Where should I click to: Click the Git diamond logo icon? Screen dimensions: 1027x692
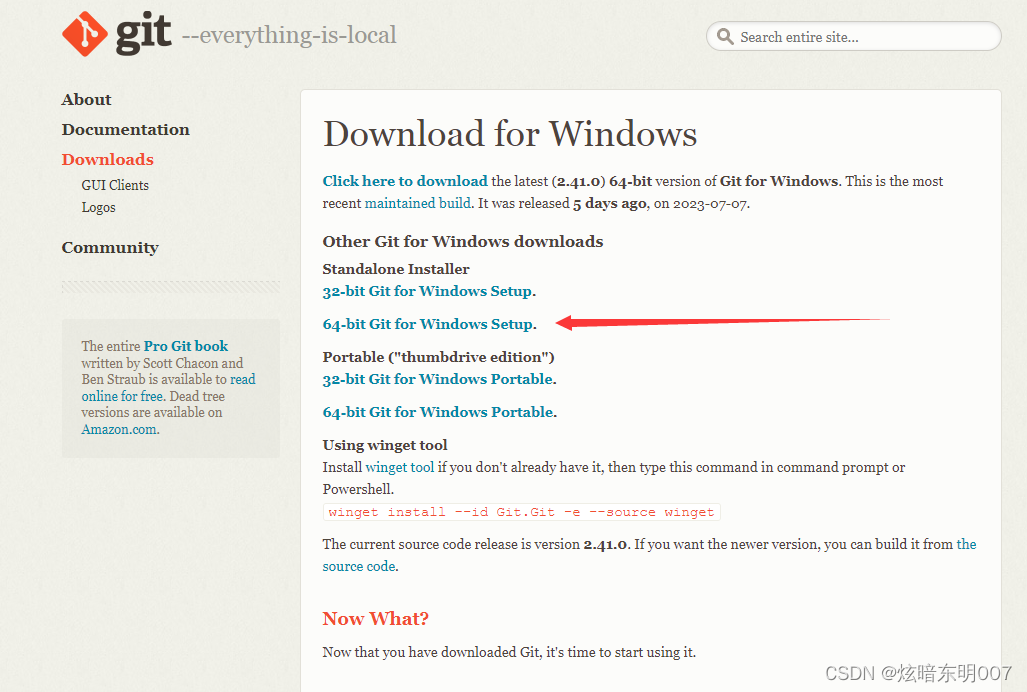[x=84, y=34]
